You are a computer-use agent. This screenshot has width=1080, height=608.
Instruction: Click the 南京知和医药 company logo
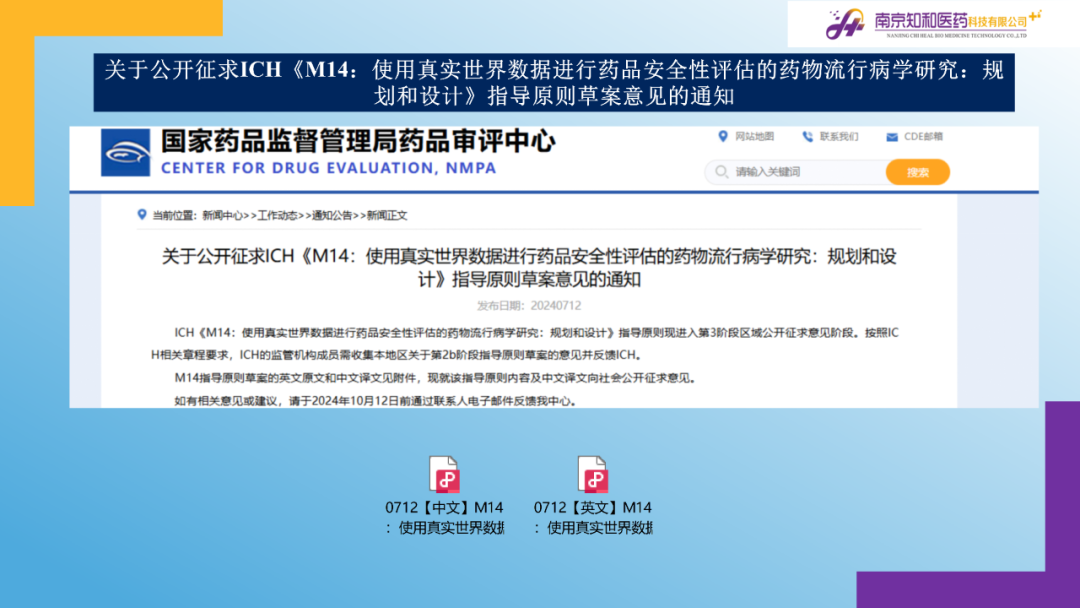point(933,23)
